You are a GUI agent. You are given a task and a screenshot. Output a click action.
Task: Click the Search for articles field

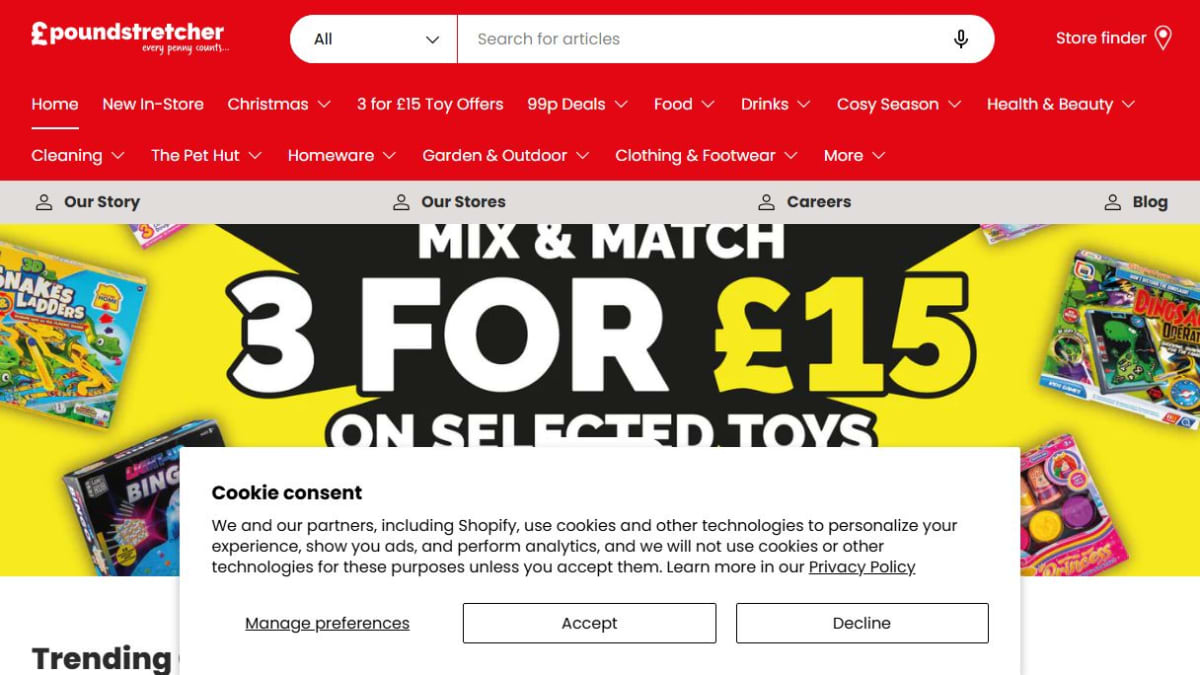coord(705,39)
